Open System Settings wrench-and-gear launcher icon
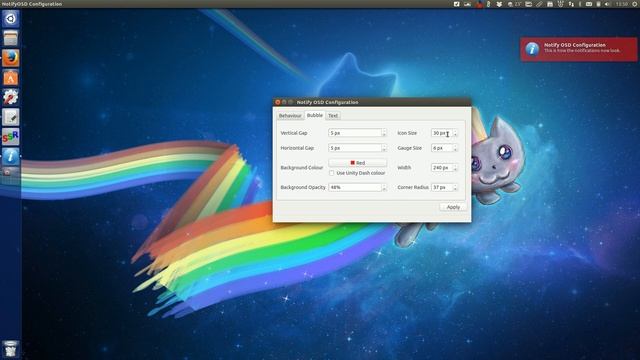 coord(11,97)
